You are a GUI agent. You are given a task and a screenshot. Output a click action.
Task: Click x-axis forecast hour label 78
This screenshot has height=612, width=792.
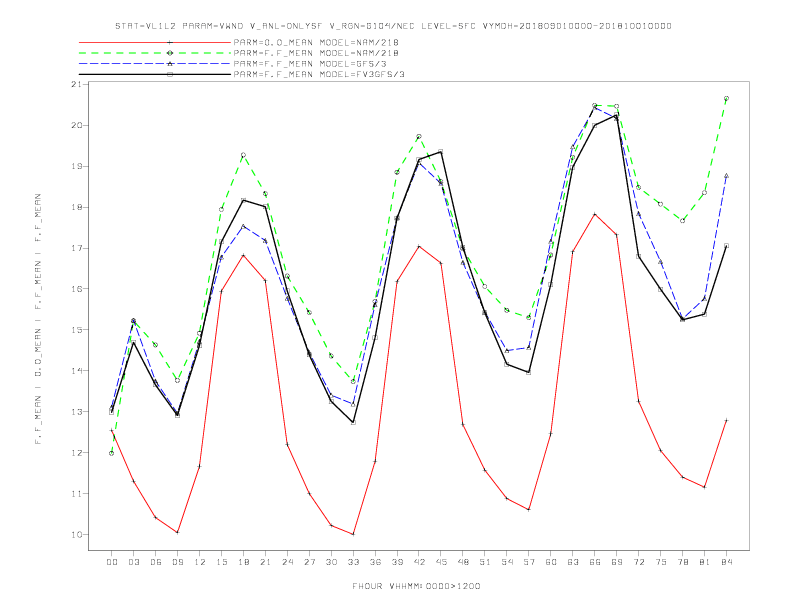(x=683, y=562)
